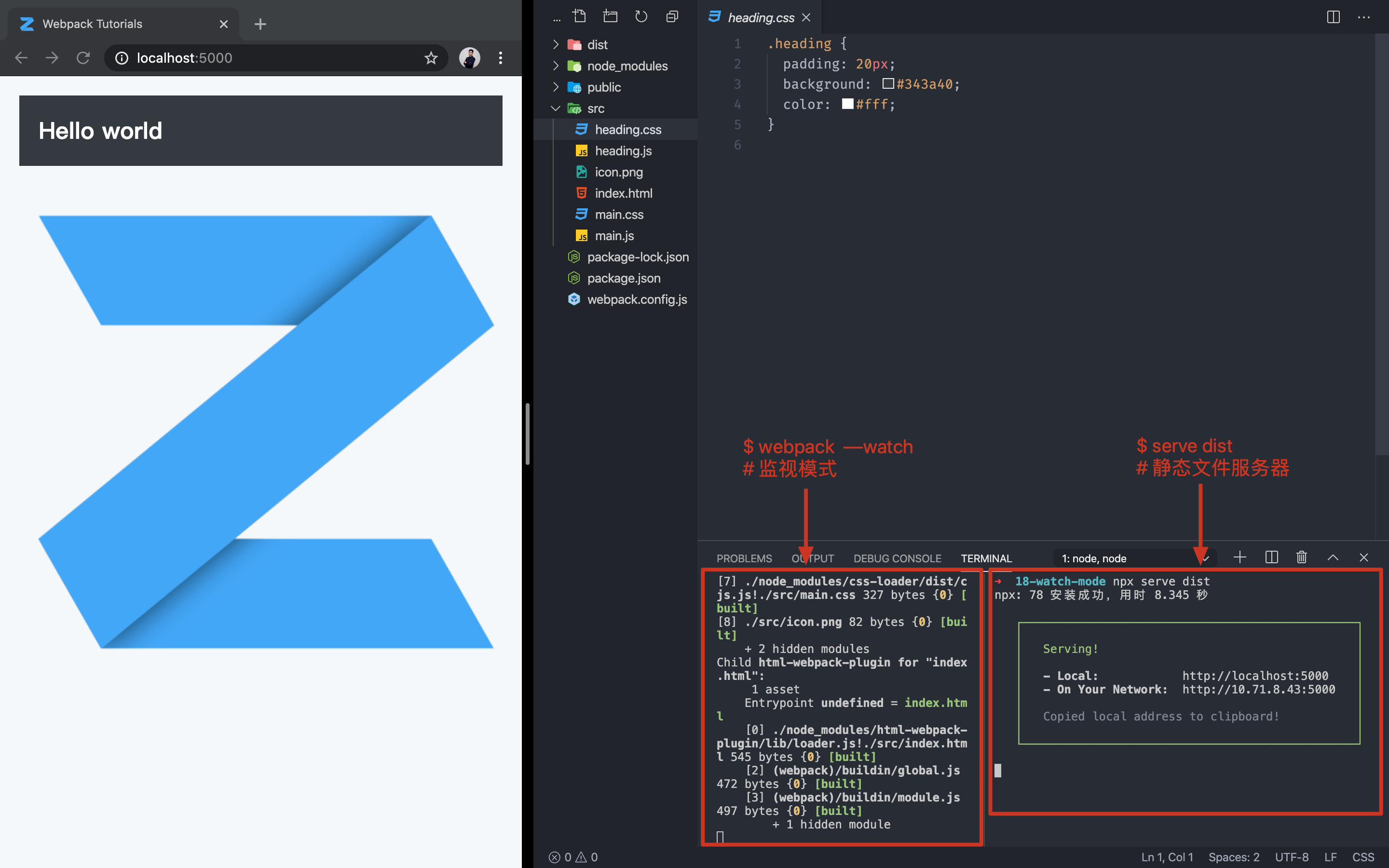Refresh the file explorer
This screenshot has height=868, width=1389.
[641, 17]
